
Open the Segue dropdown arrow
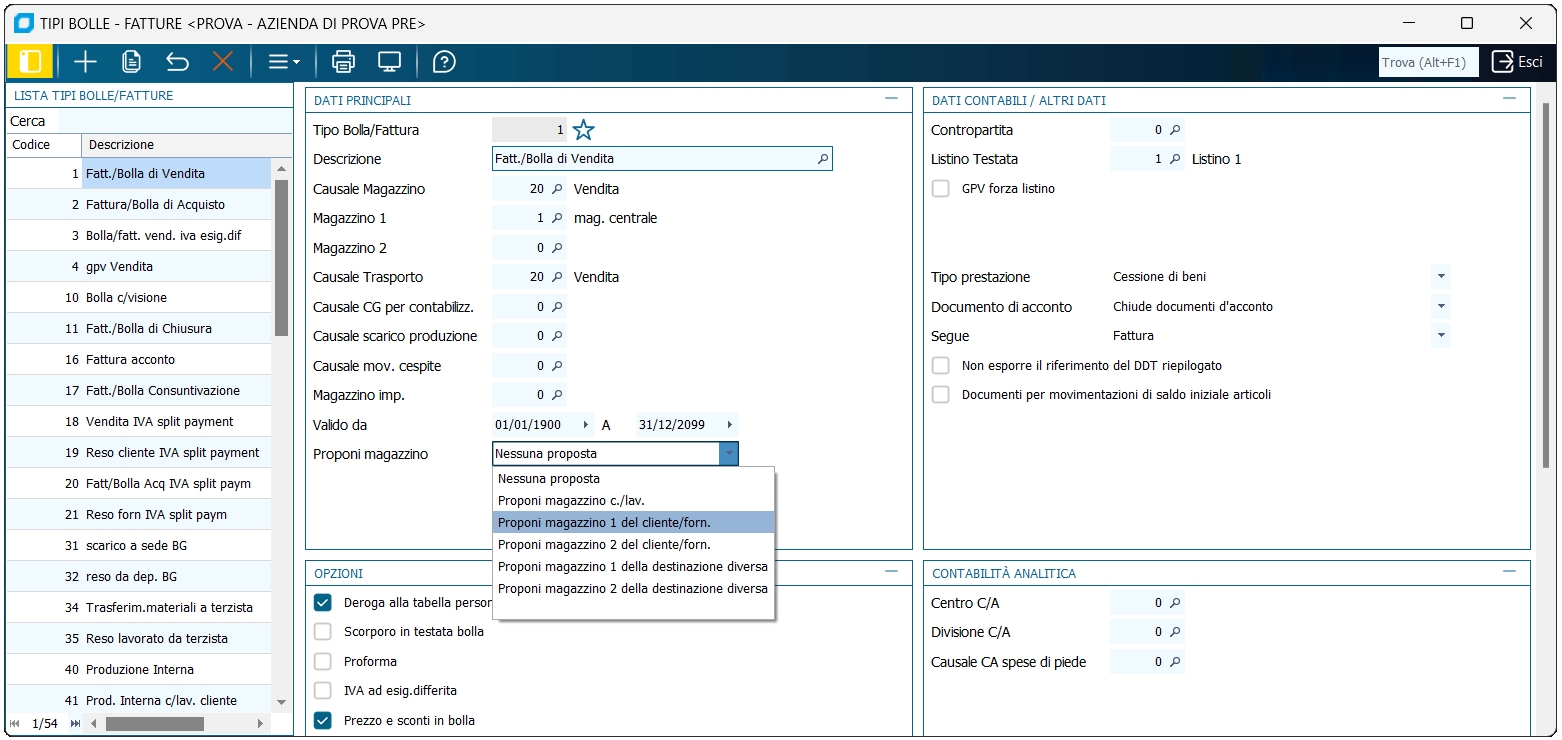pyautogui.click(x=1440, y=336)
